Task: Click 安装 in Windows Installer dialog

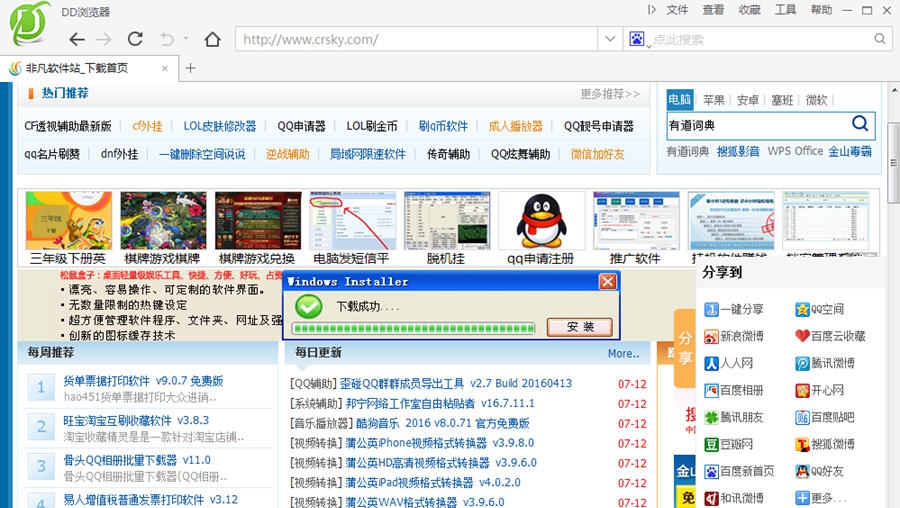Action: click(580, 327)
